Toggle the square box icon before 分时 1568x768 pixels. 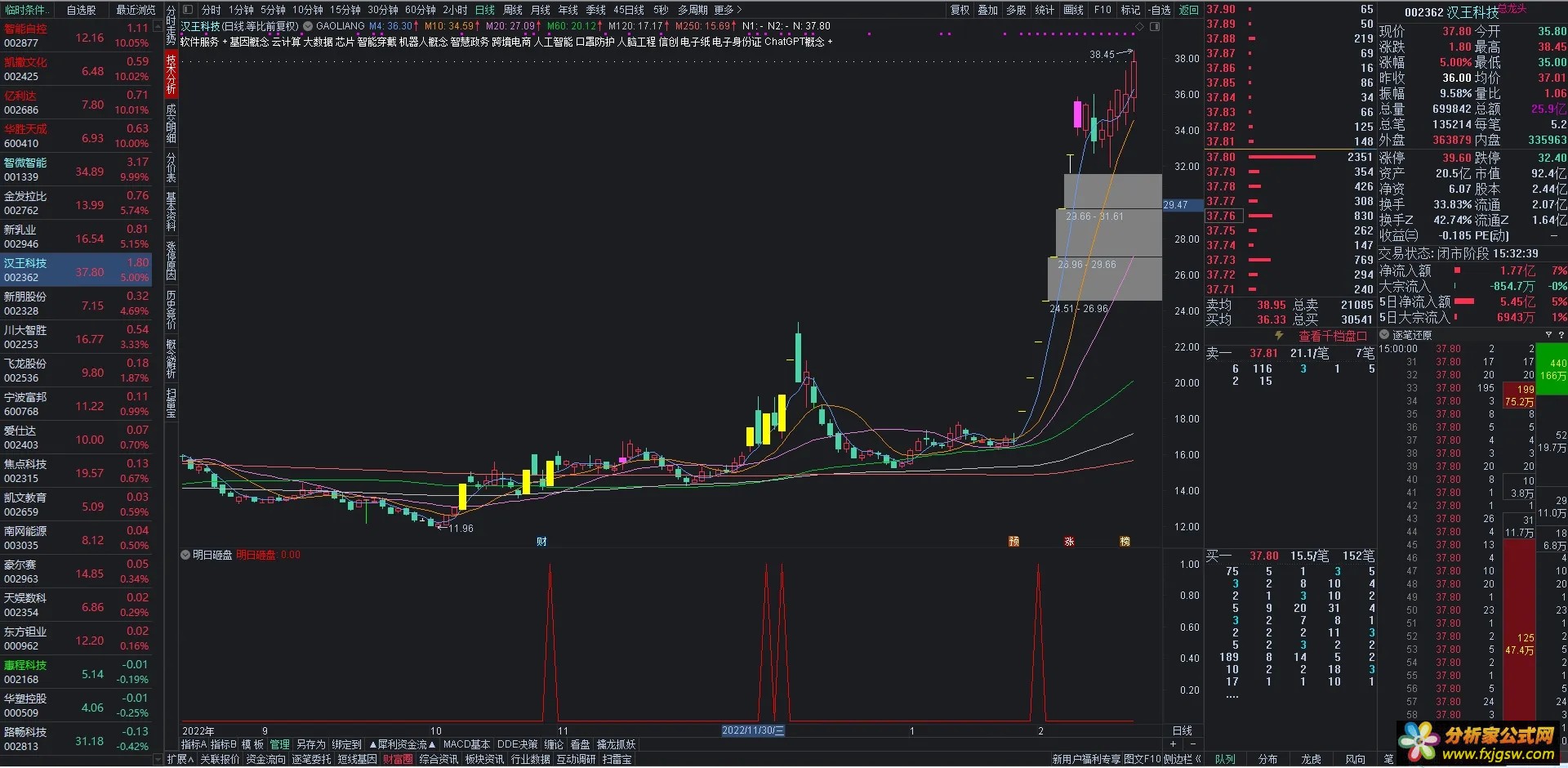coord(188,10)
